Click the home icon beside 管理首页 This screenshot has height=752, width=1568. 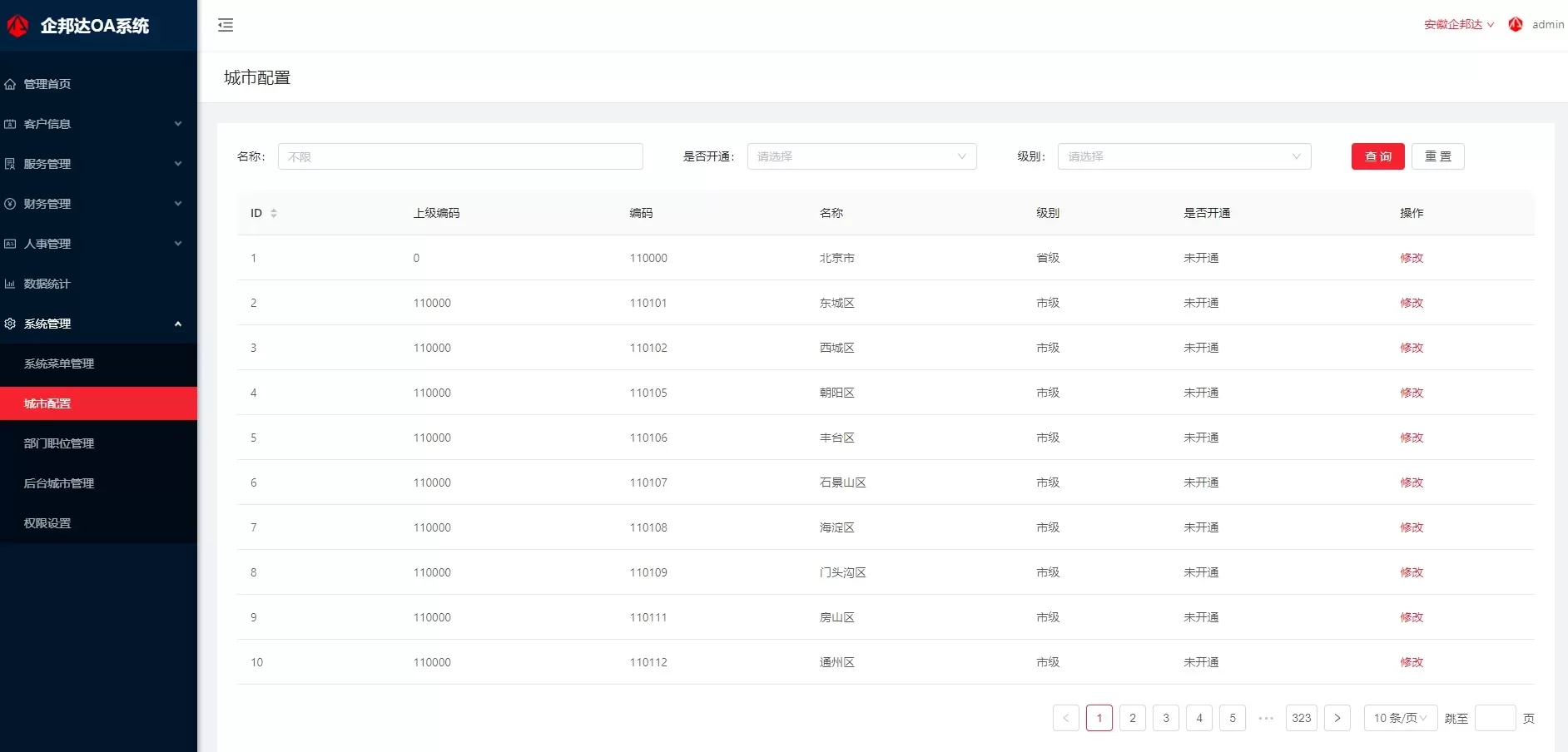coord(10,84)
